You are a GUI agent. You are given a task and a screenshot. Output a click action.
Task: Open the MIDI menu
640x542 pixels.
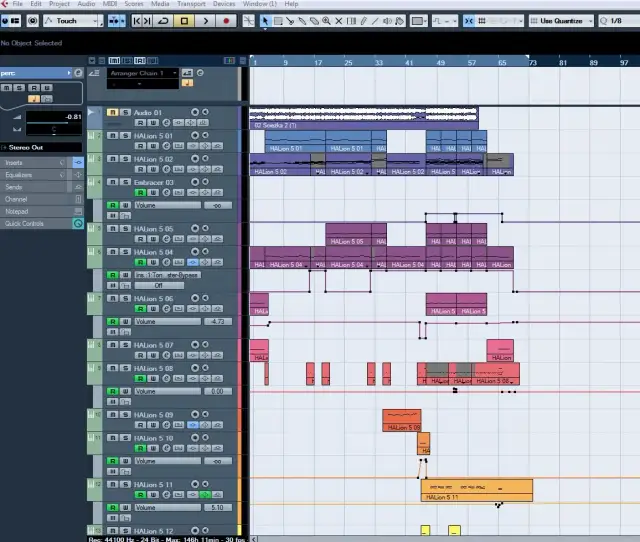110,4
